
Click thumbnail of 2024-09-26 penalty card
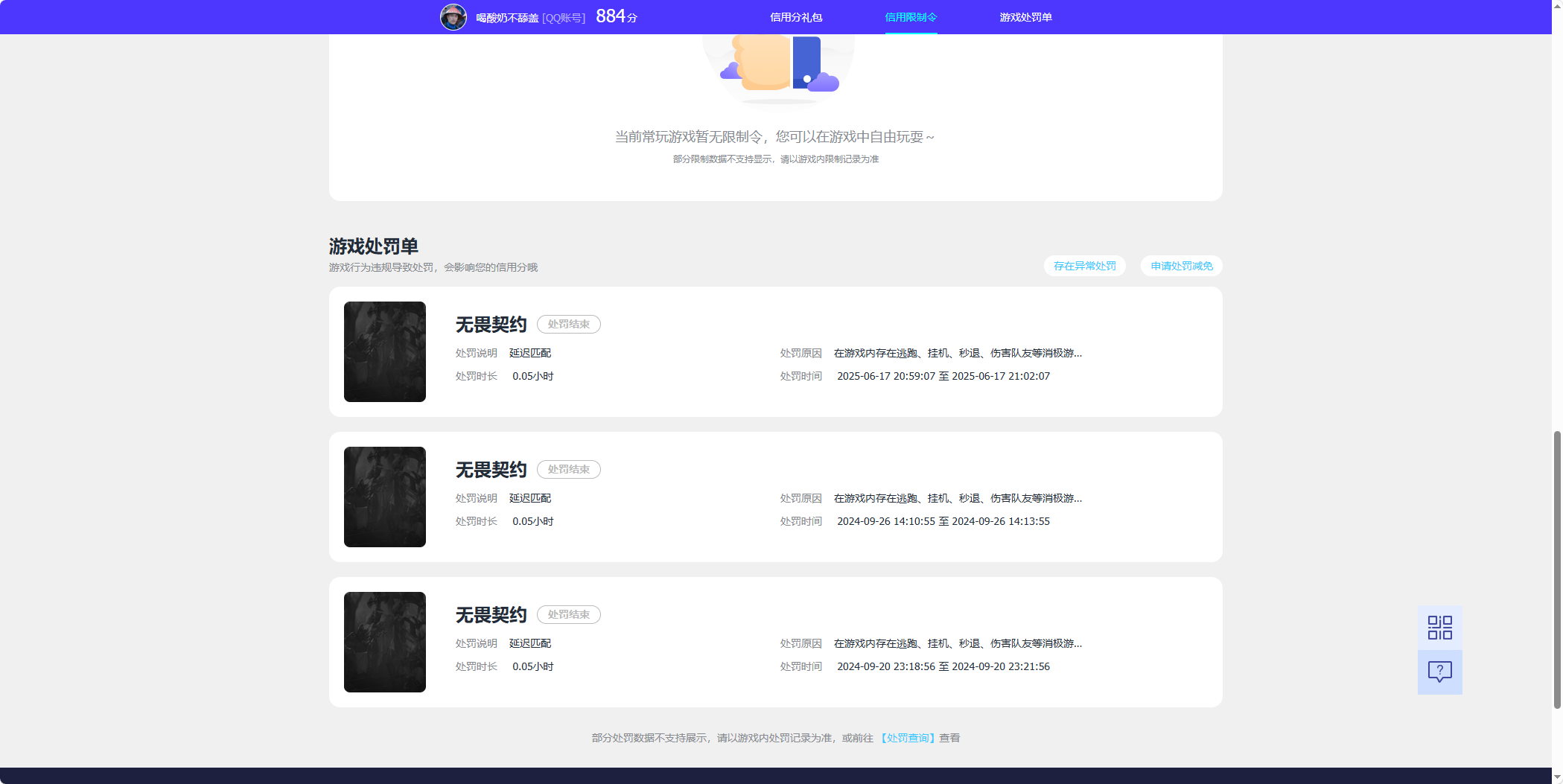[385, 497]
